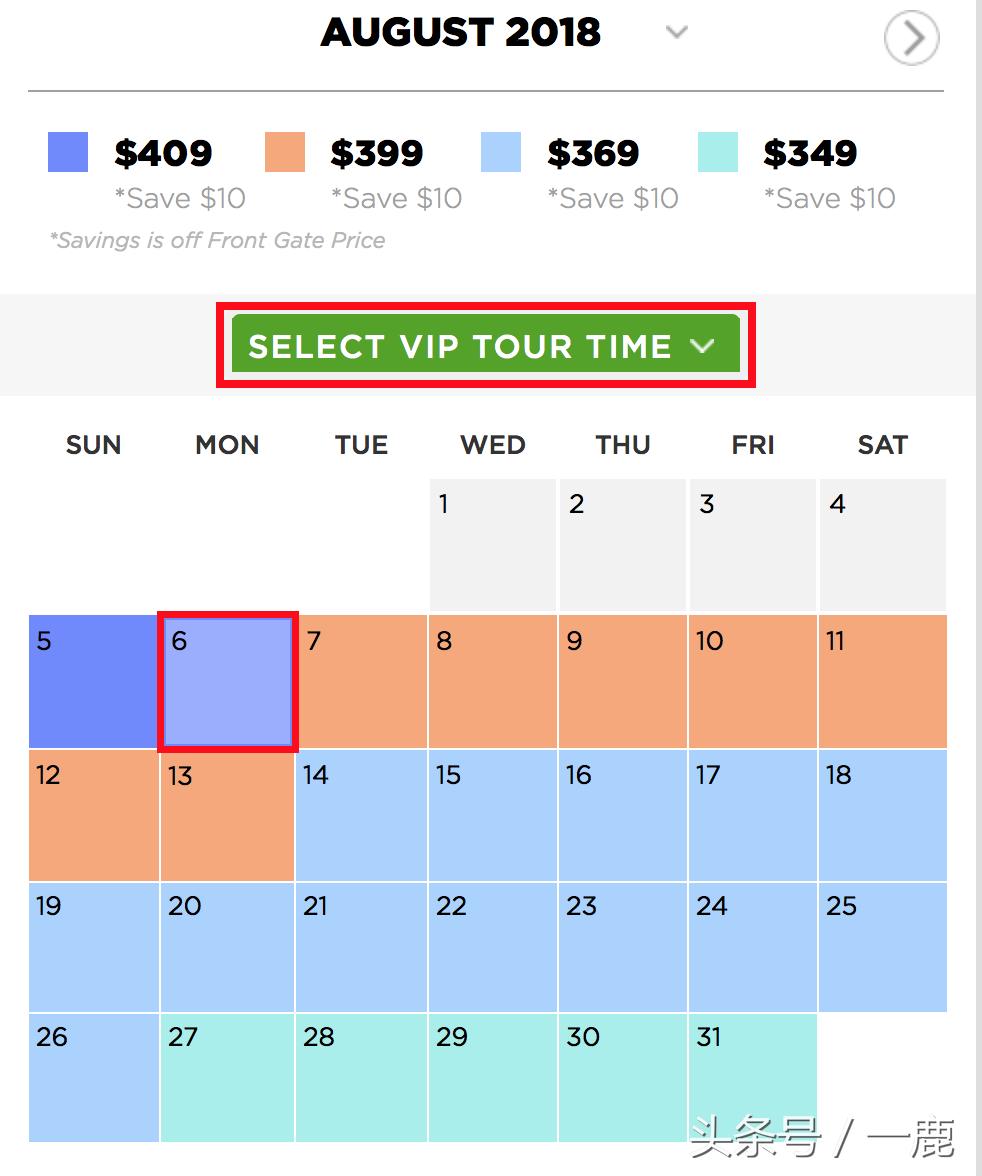Viewport: 982px width, 1176px height.
Task: Select August 13 date cell
Action: [227, 815]
